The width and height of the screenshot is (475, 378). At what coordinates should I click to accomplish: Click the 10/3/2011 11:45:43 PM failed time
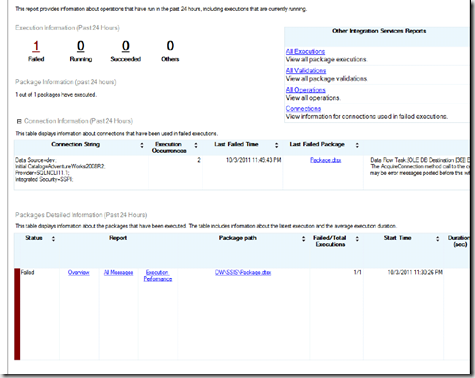(254, 160)
